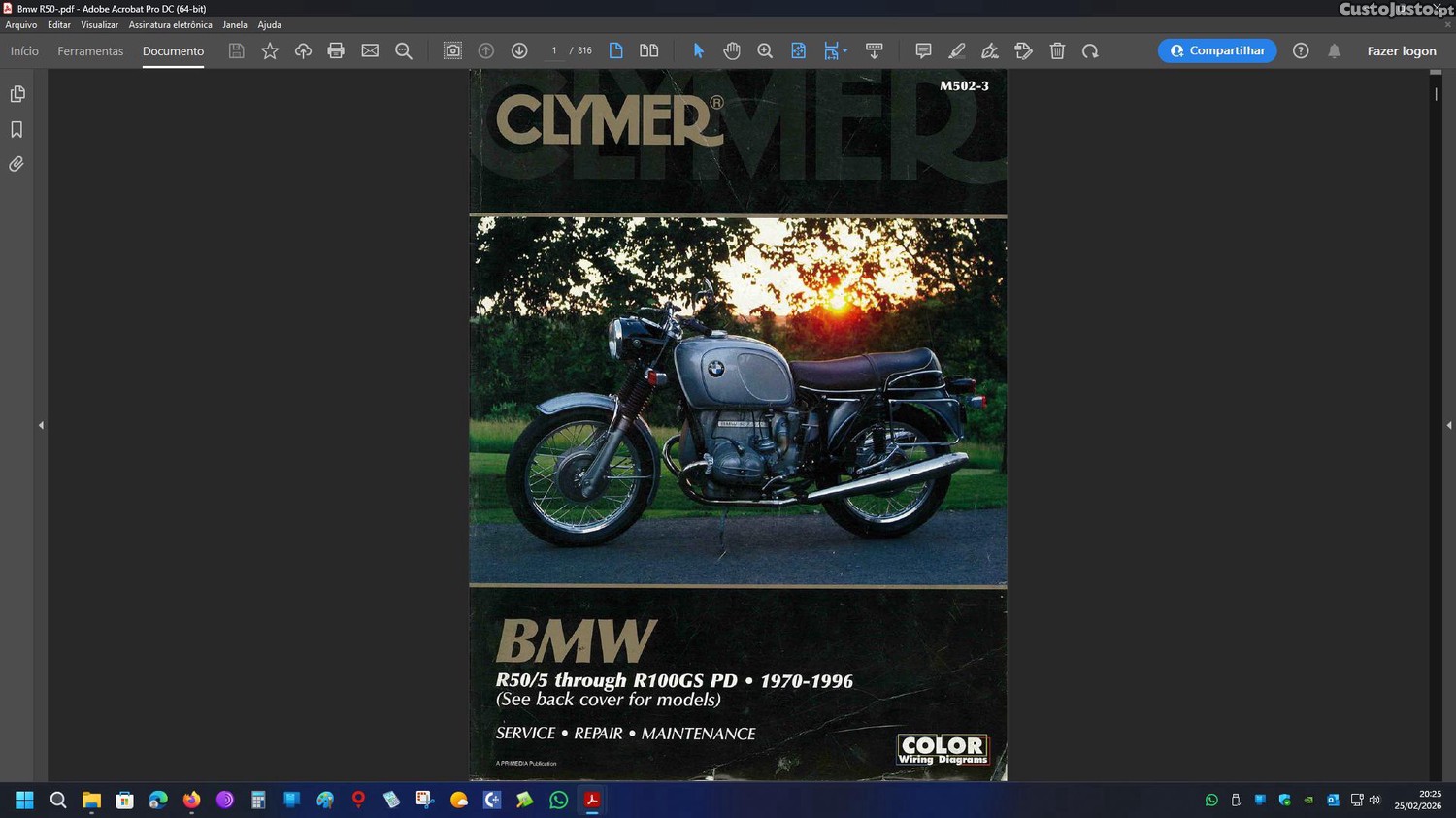Expand the left navigation pane arrow
The image size is (1456, 818).
coord(41,425)
